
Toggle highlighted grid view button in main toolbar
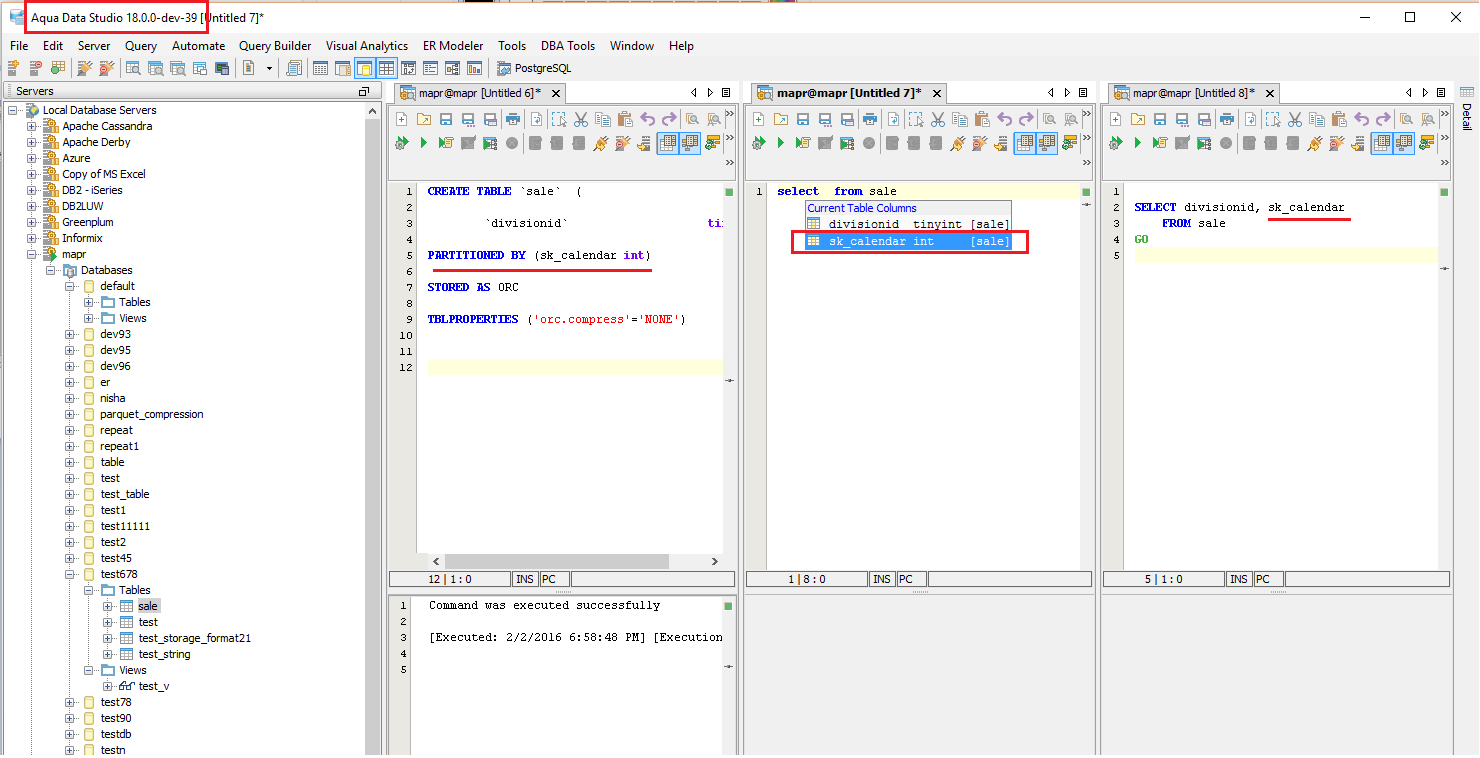pos(386,68)
